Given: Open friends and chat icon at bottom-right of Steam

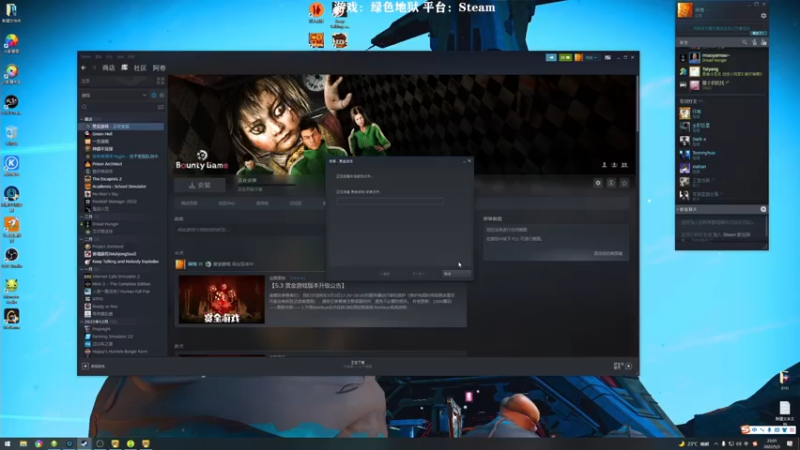Looking at the screenshot, I should [622, 366].
